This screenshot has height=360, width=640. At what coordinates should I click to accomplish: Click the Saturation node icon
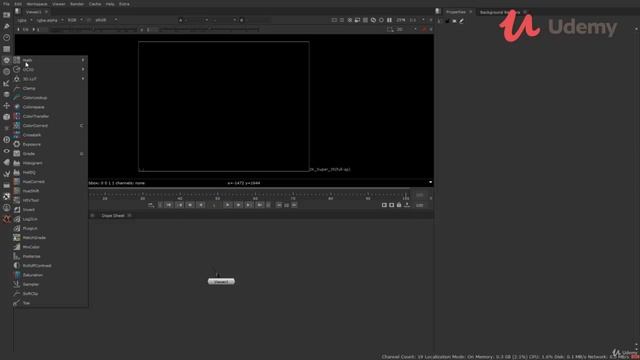17,275
